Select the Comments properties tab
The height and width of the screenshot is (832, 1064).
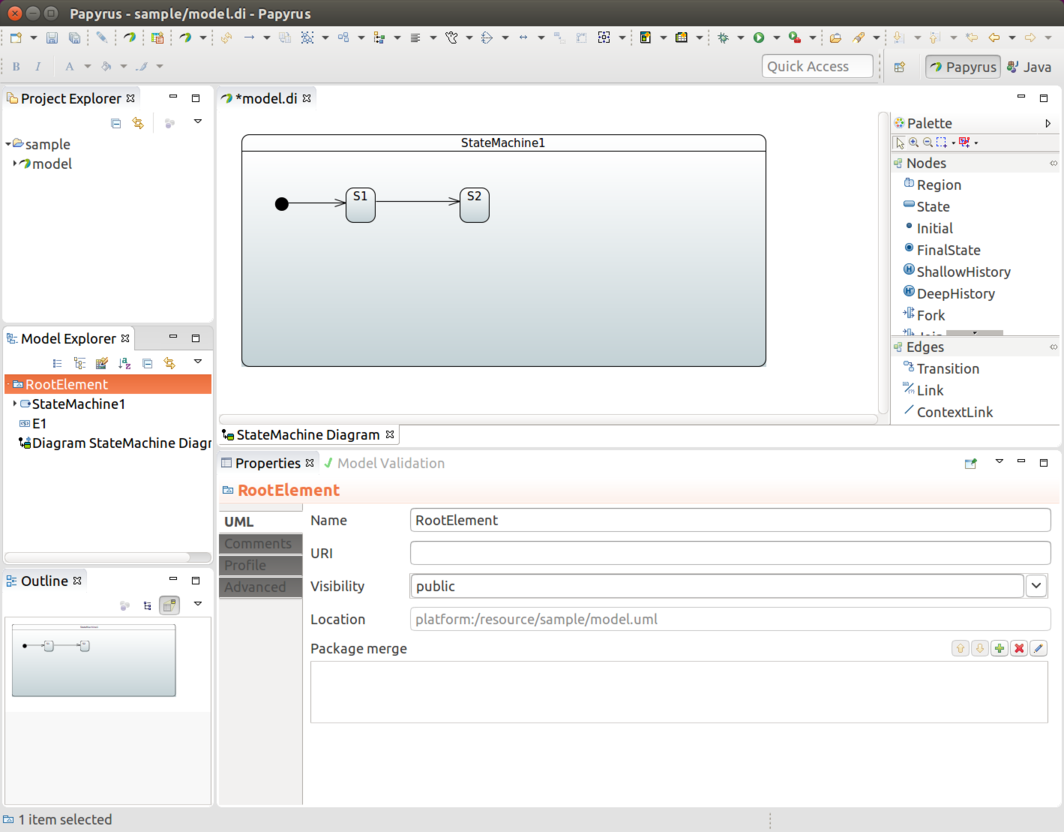(261, 544)
